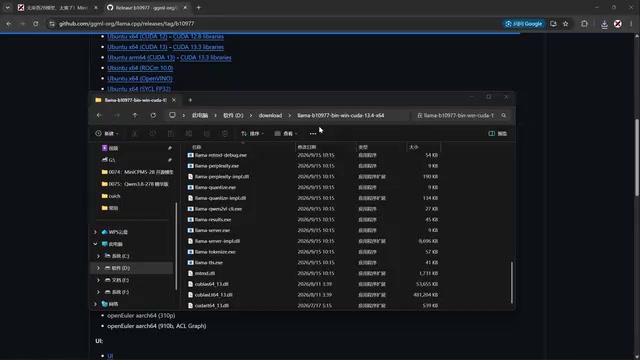Viewport: 640px width, 360px height.
Task: Expand the (C:) drive in sidebar
Action: [x=98, y=256]
